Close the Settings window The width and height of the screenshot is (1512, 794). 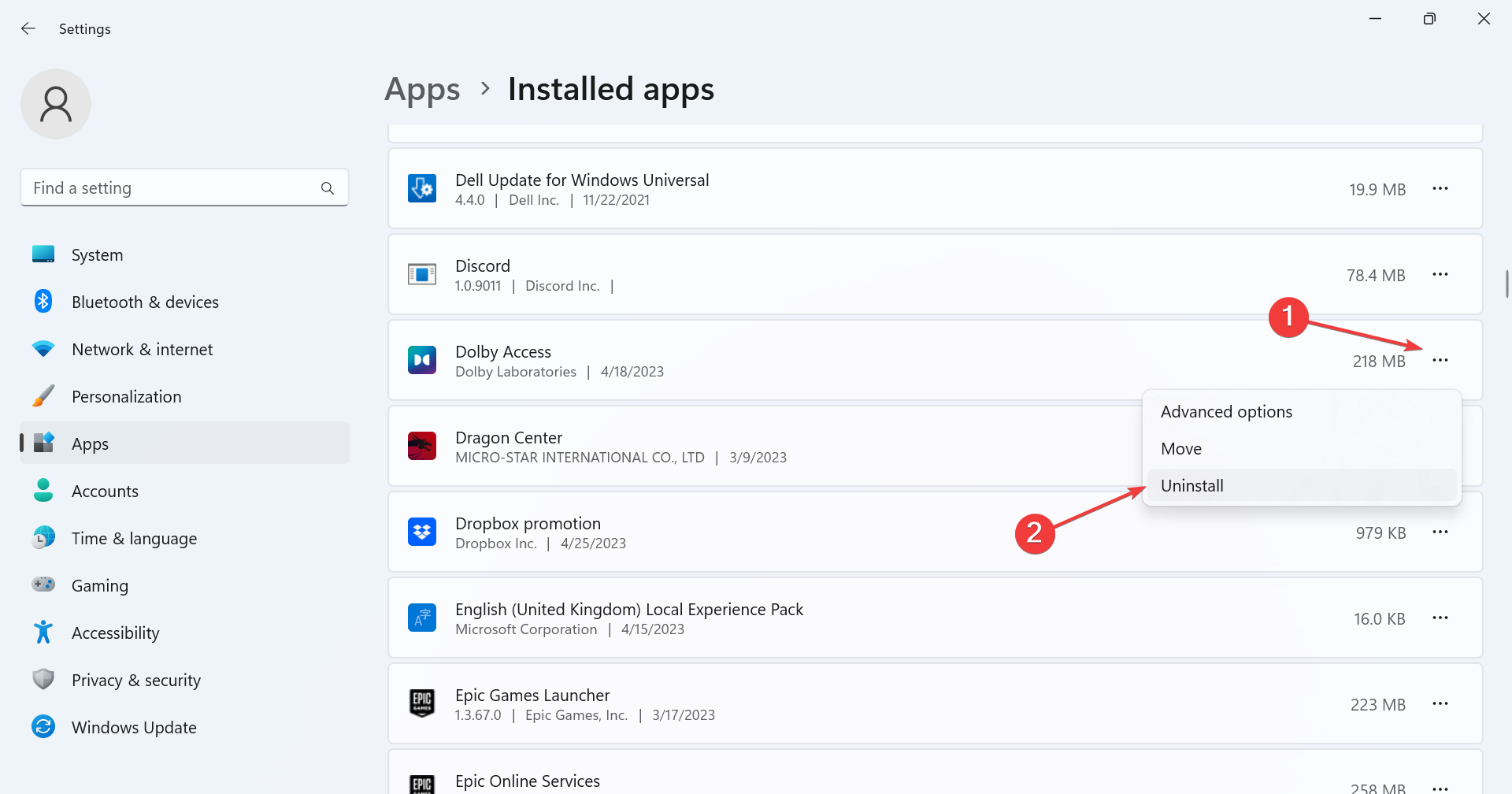1484,19
